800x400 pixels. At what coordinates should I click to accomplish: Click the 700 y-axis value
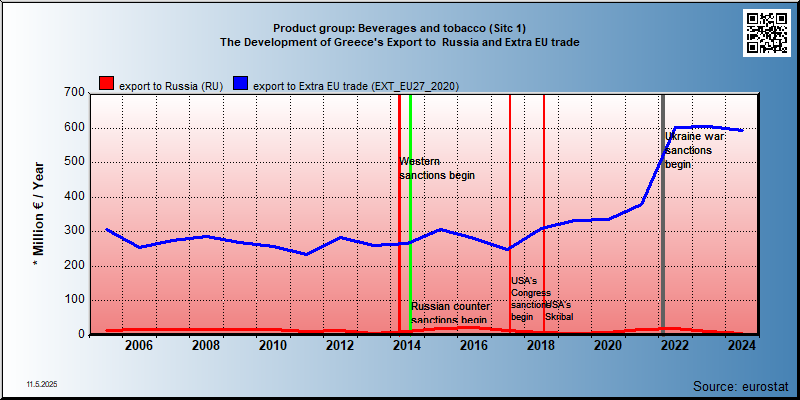pyautogui.click(x=74, y=93)
